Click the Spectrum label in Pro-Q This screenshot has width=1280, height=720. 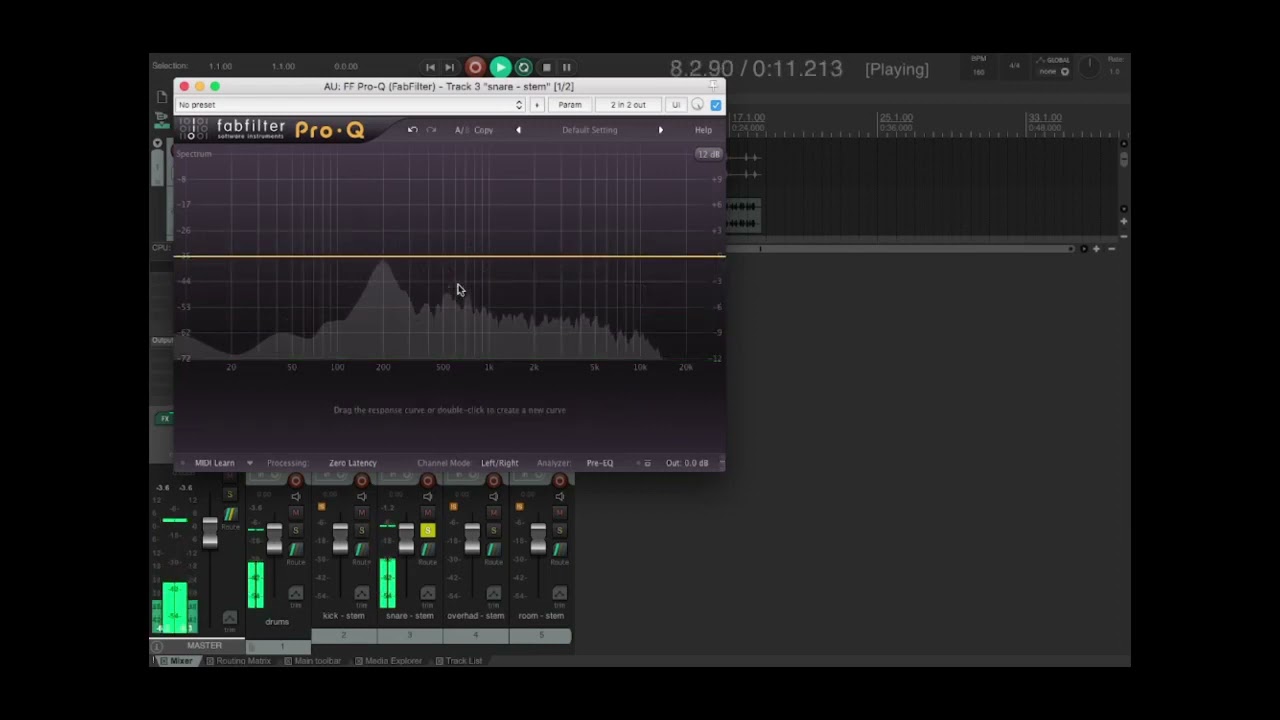point(194,154)
